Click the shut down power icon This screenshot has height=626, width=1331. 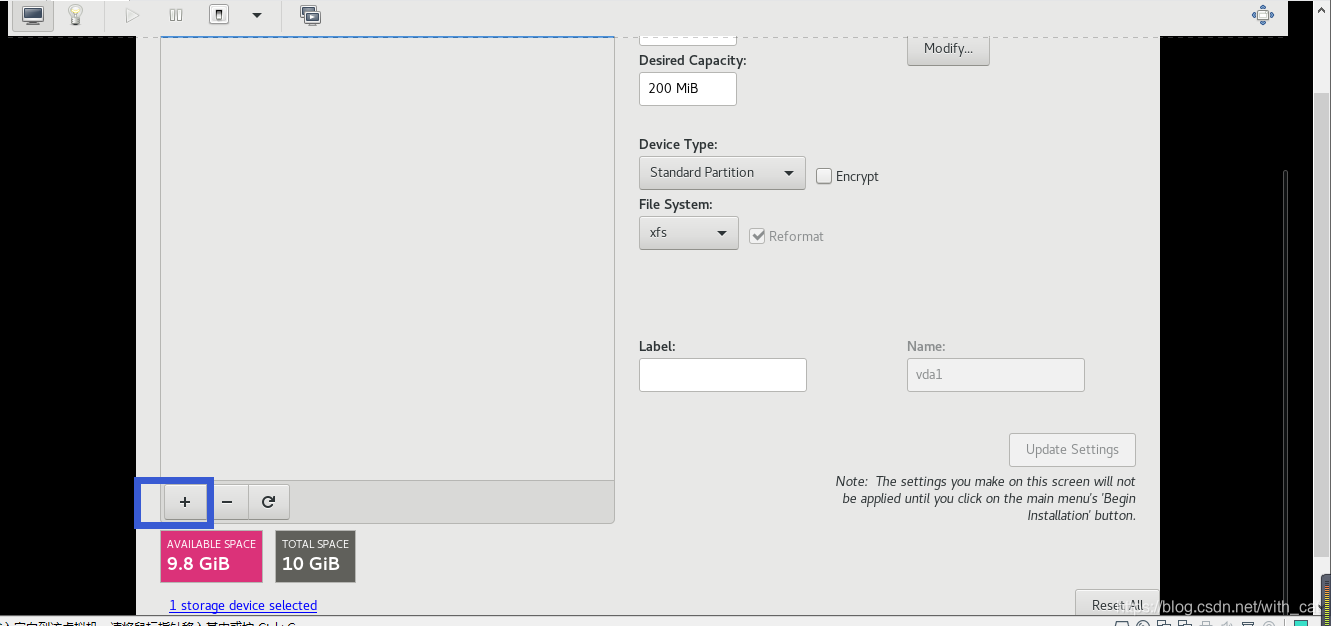pyautogui.click(x=220, y=15)
